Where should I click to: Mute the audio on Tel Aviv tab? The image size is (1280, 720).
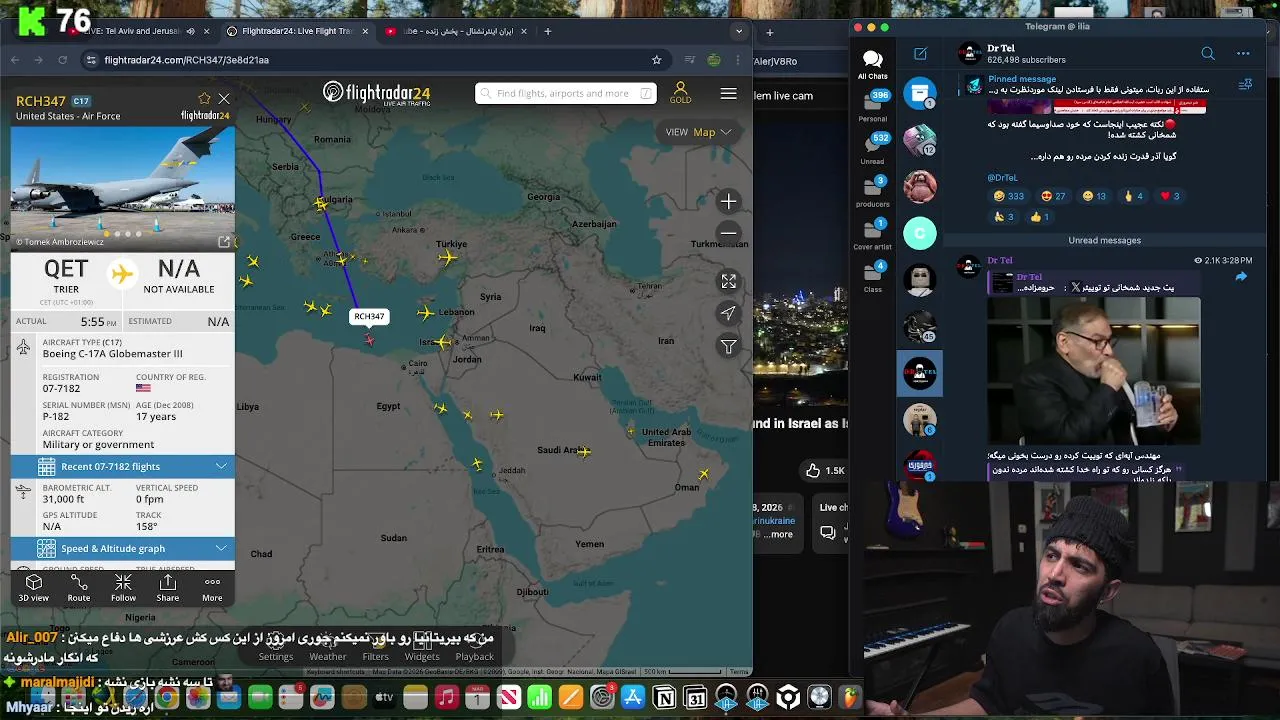pos(191,31)
